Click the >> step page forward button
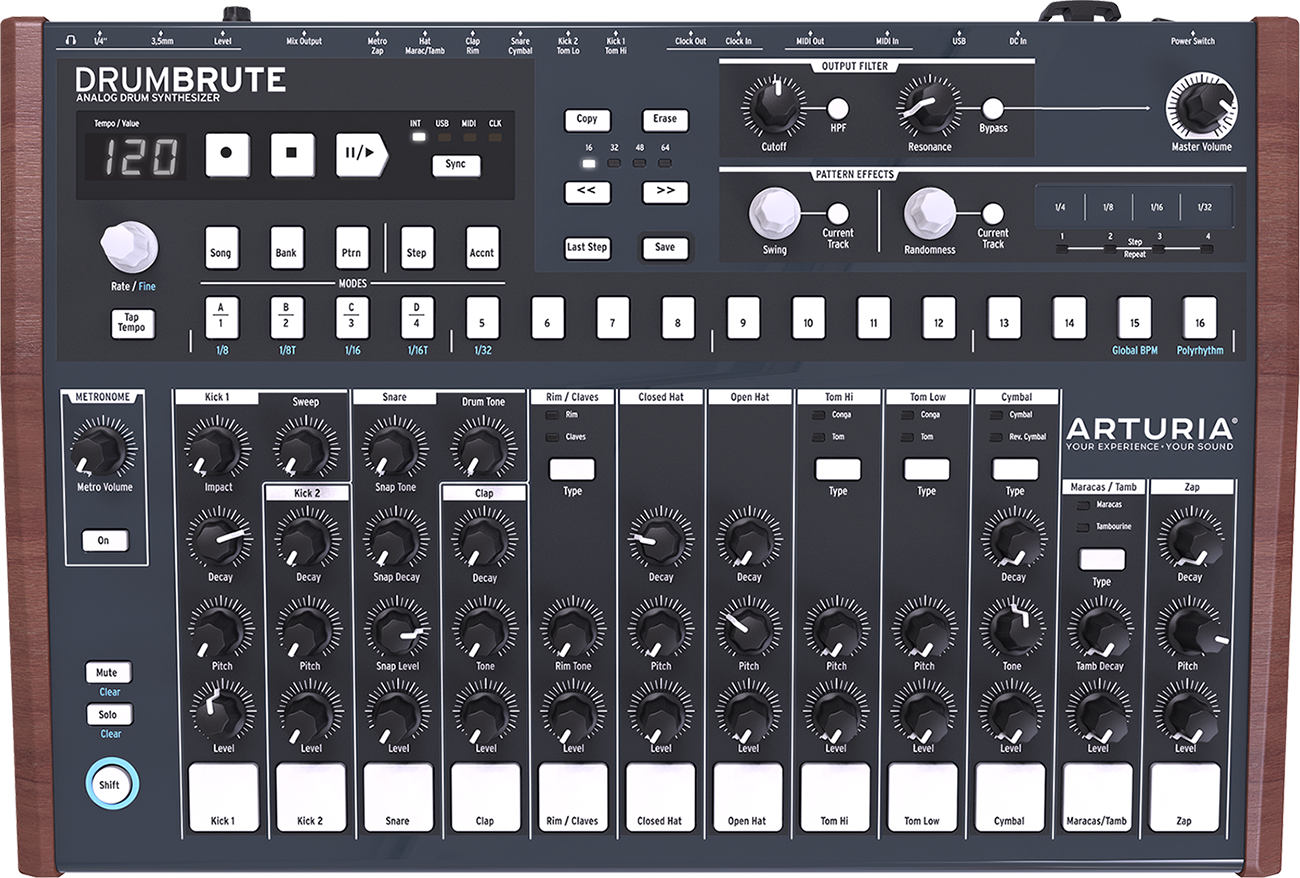1300x878 pixels. [x=665, y=192]
